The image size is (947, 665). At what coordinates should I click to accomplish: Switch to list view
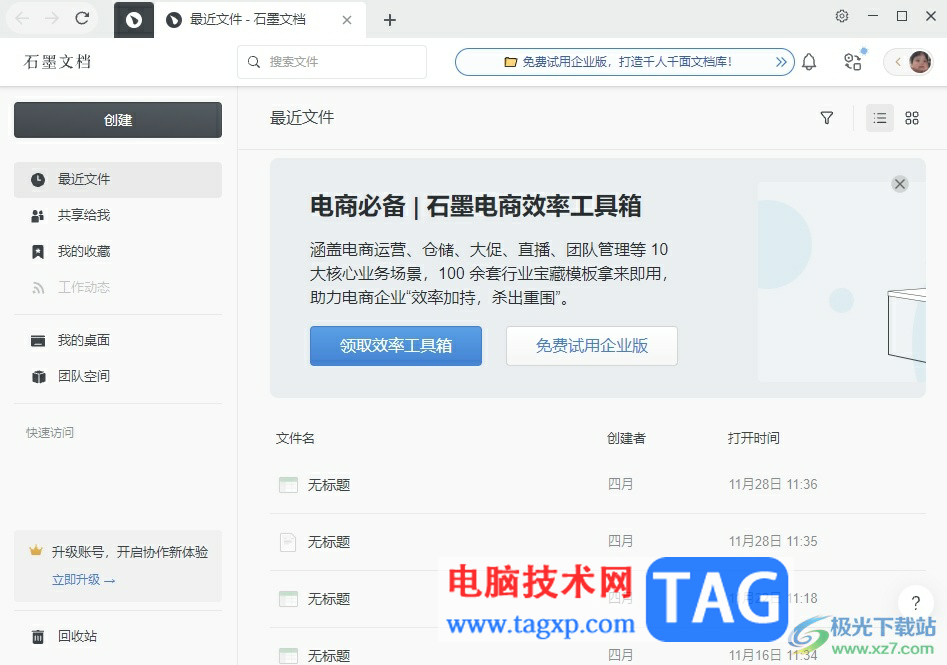point(880,118)
